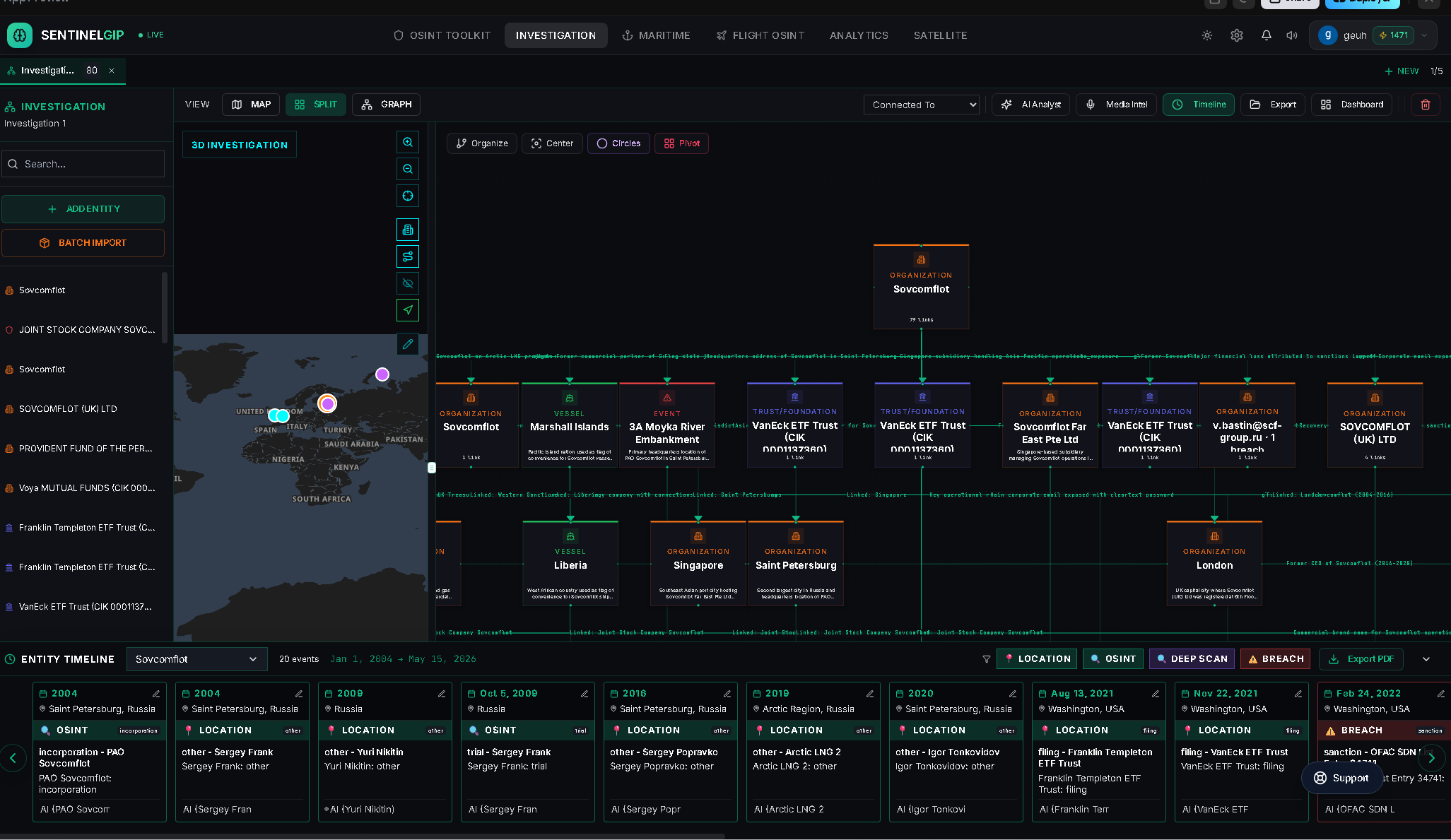This screenshot has height=840, width=1451.
Task: Open the Dashboard
Action: click(x=1352, y=105)
